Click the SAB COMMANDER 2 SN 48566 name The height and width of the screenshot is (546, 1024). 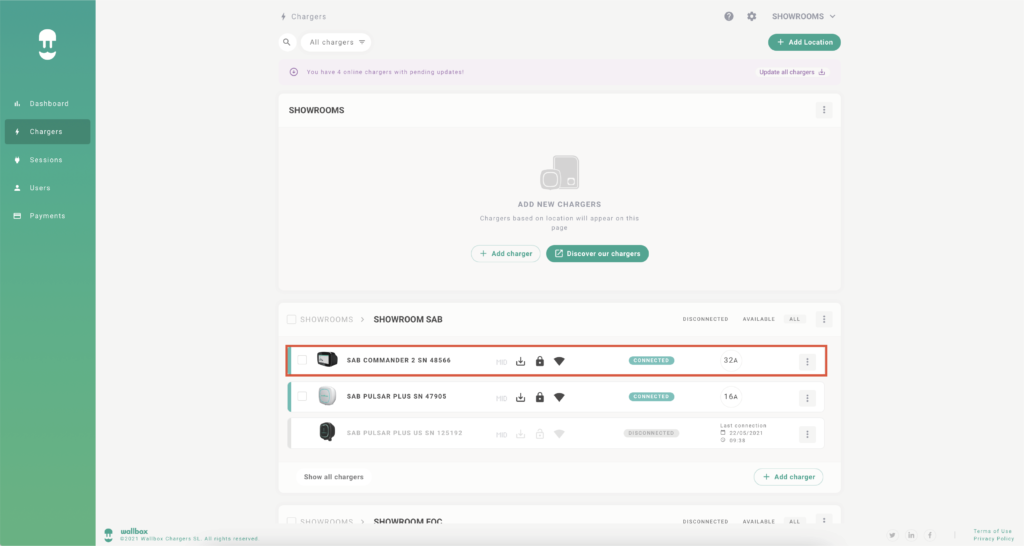398,361
